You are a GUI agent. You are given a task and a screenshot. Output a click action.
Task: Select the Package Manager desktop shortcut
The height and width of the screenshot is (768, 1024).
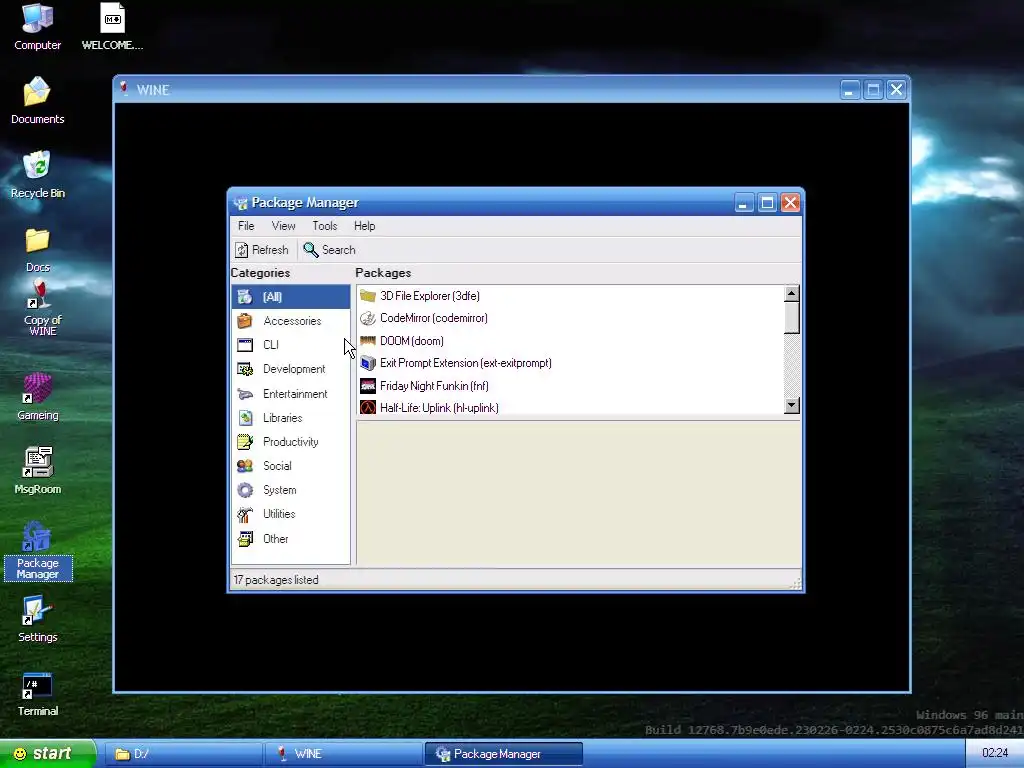[x=37, y=551]
